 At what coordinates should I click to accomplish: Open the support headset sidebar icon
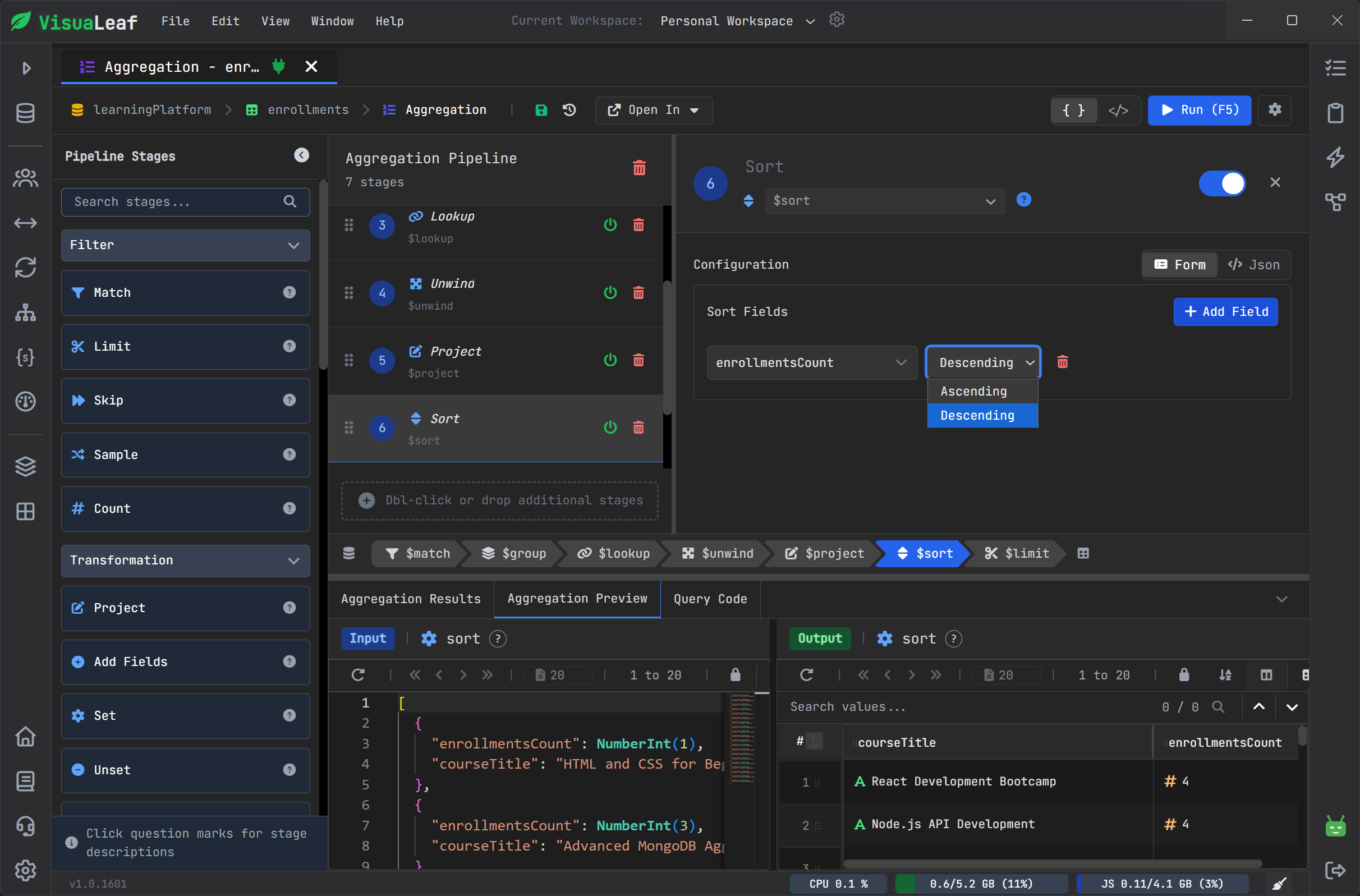[x=25, y=826]
